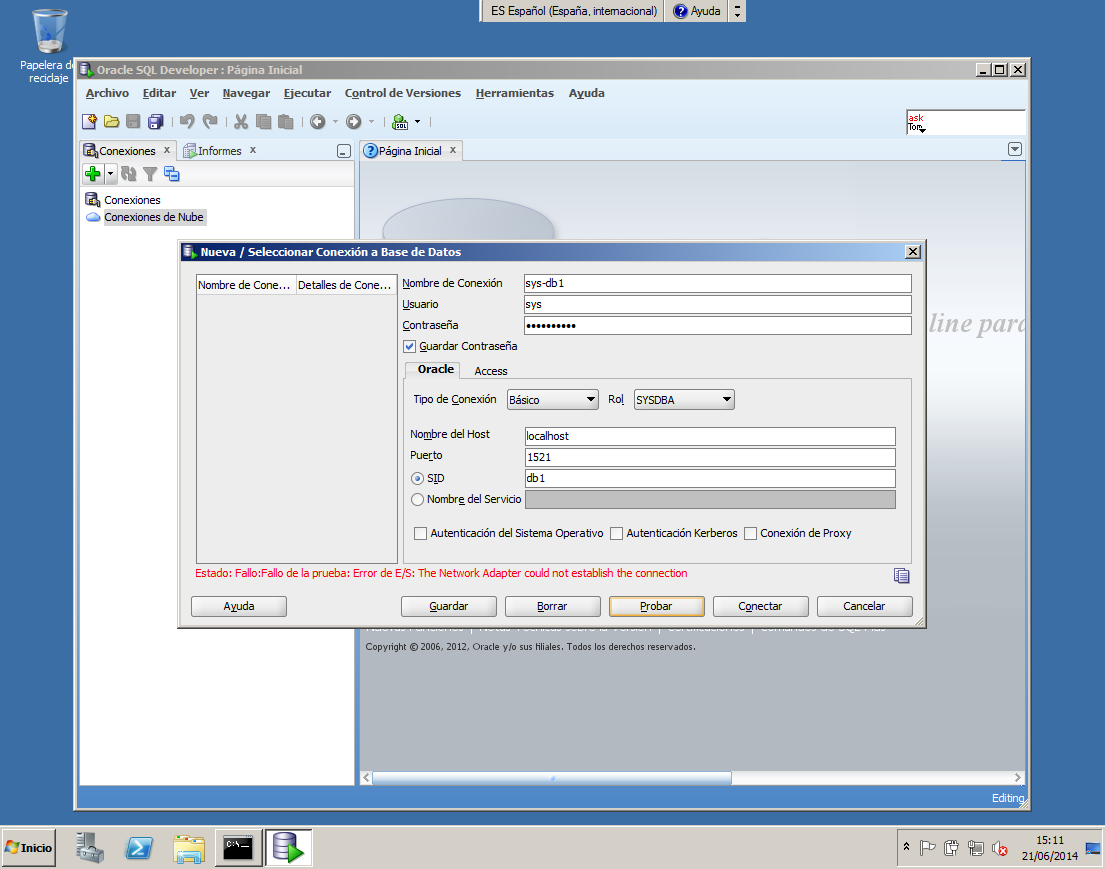Open File Explorer taskbar icon

pyautogui.click(x=189, y=849)
